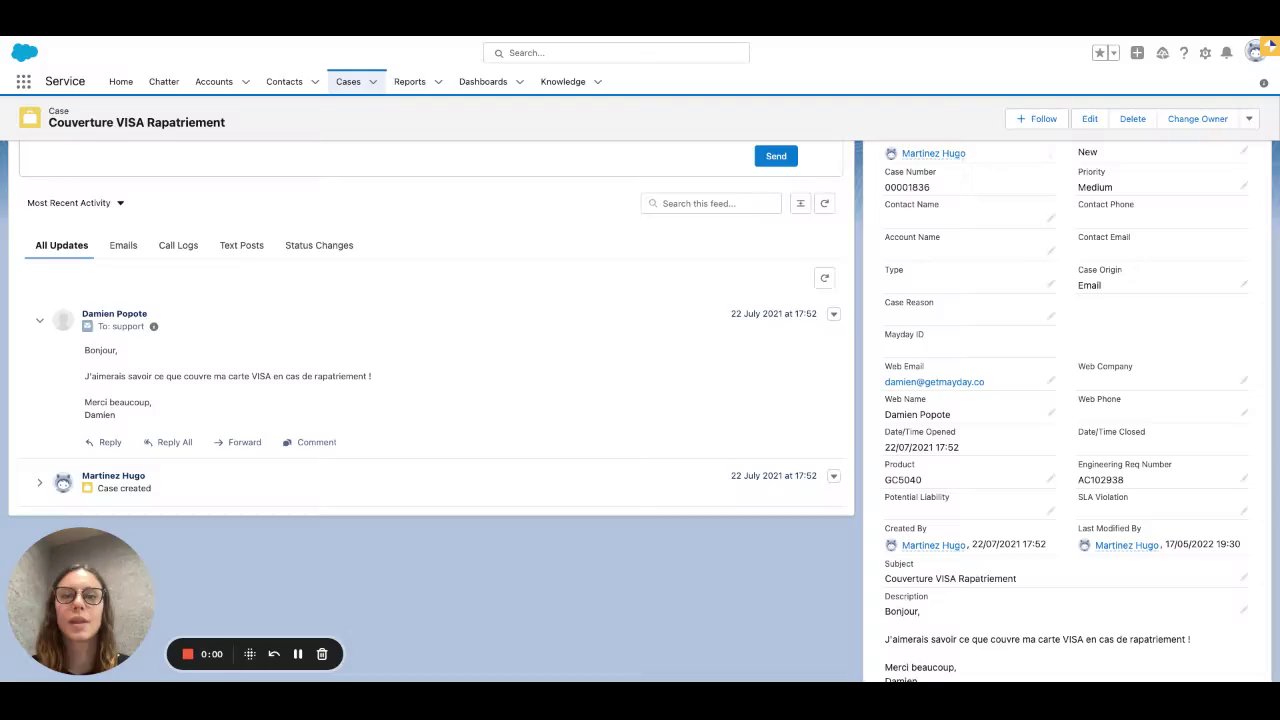
Task: Switch to the Emails feed tab
Action: click(x=123, y=245)
